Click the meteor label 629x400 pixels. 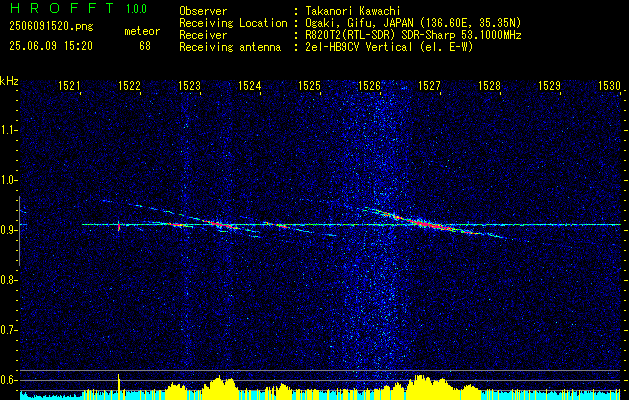coord(142,31)
